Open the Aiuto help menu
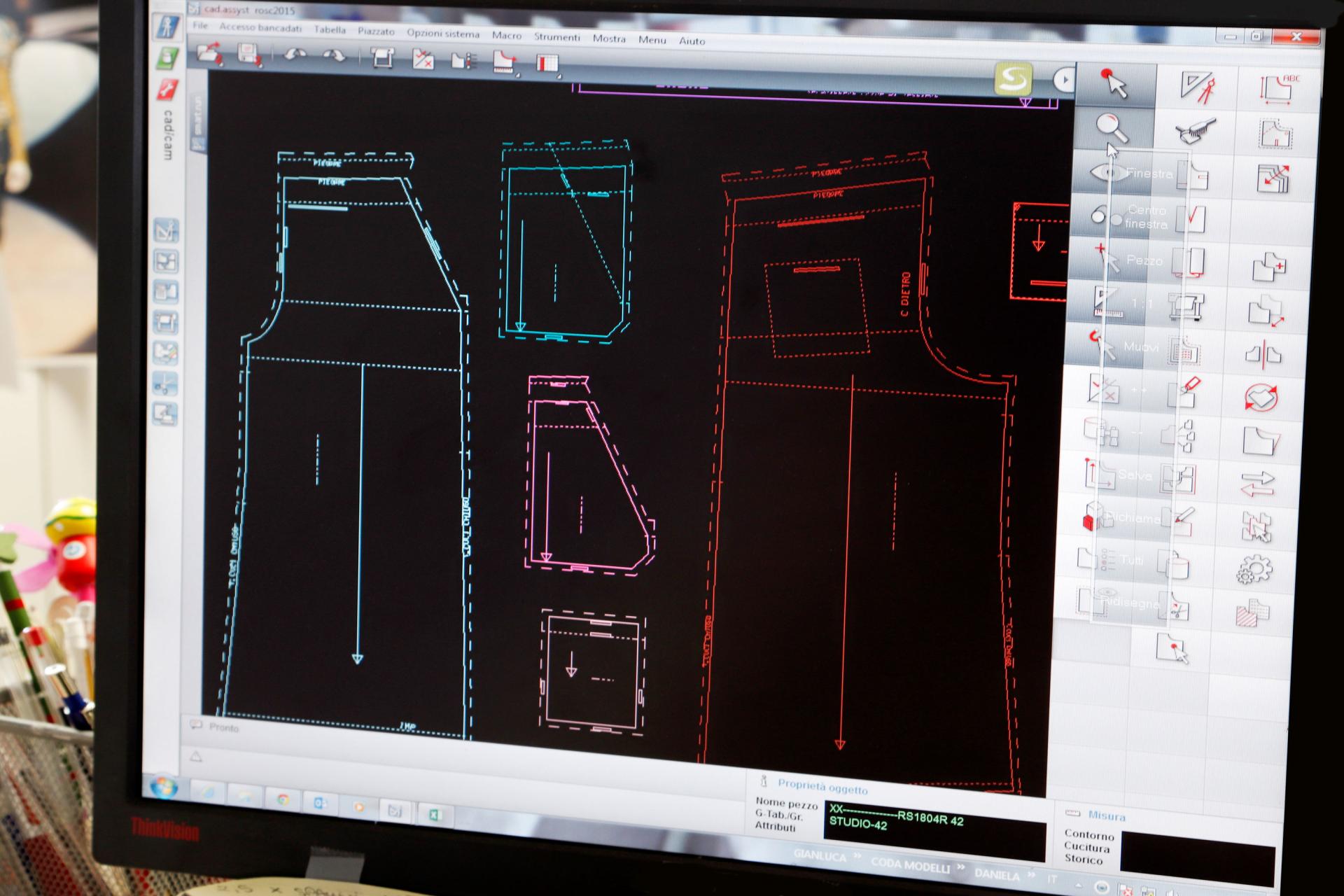The image size is (1344, 896). (692, 41)
